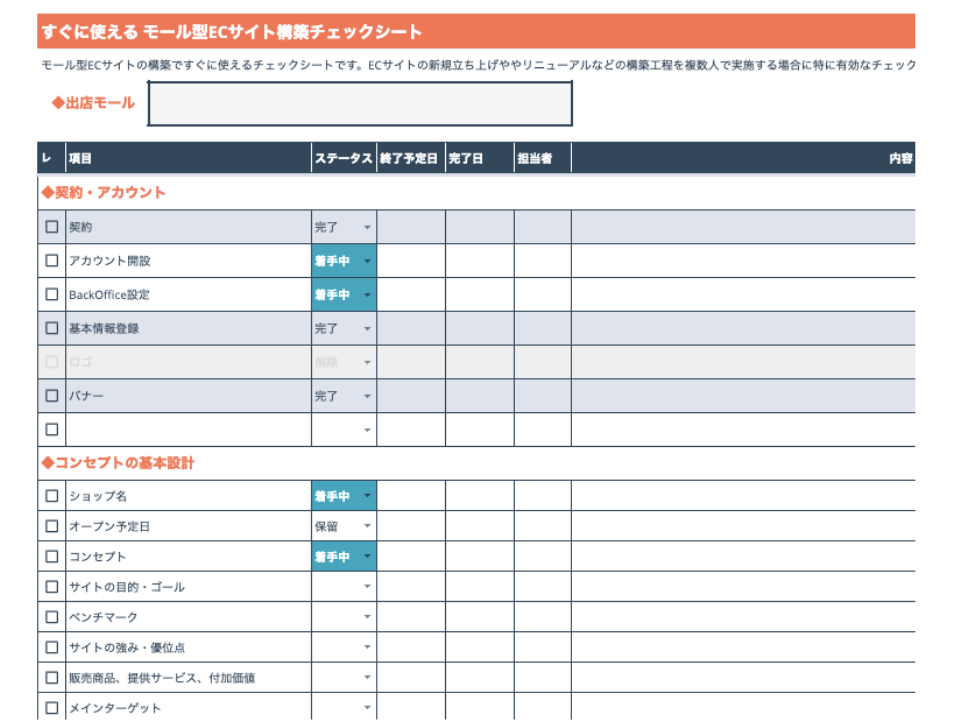Image resolution: width=960 pixels, height=720 pixels.
Task: Tick the ベンチマーク checkbox
Action: [52, 617]
